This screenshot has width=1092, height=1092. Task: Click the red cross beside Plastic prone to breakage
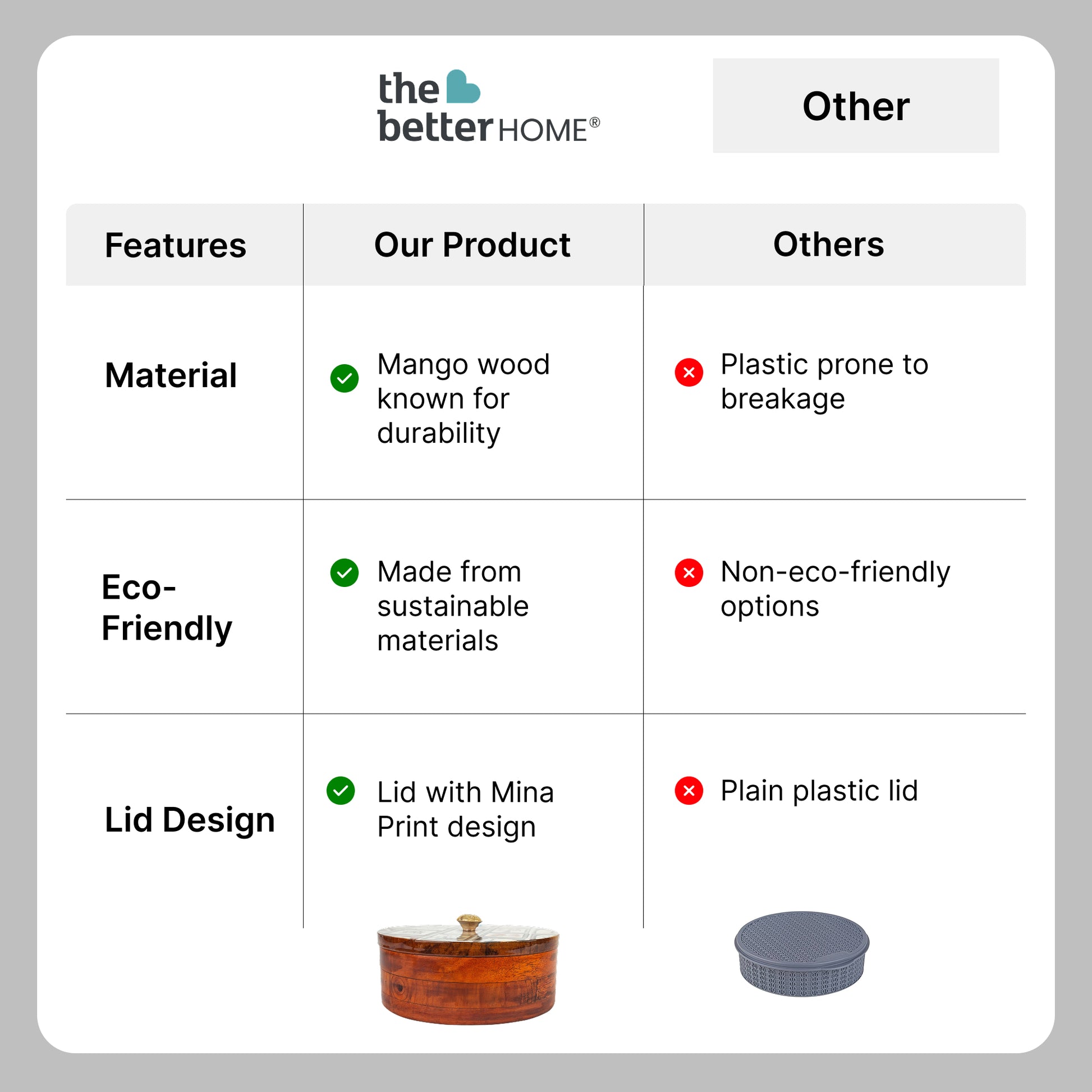point(689,373)
